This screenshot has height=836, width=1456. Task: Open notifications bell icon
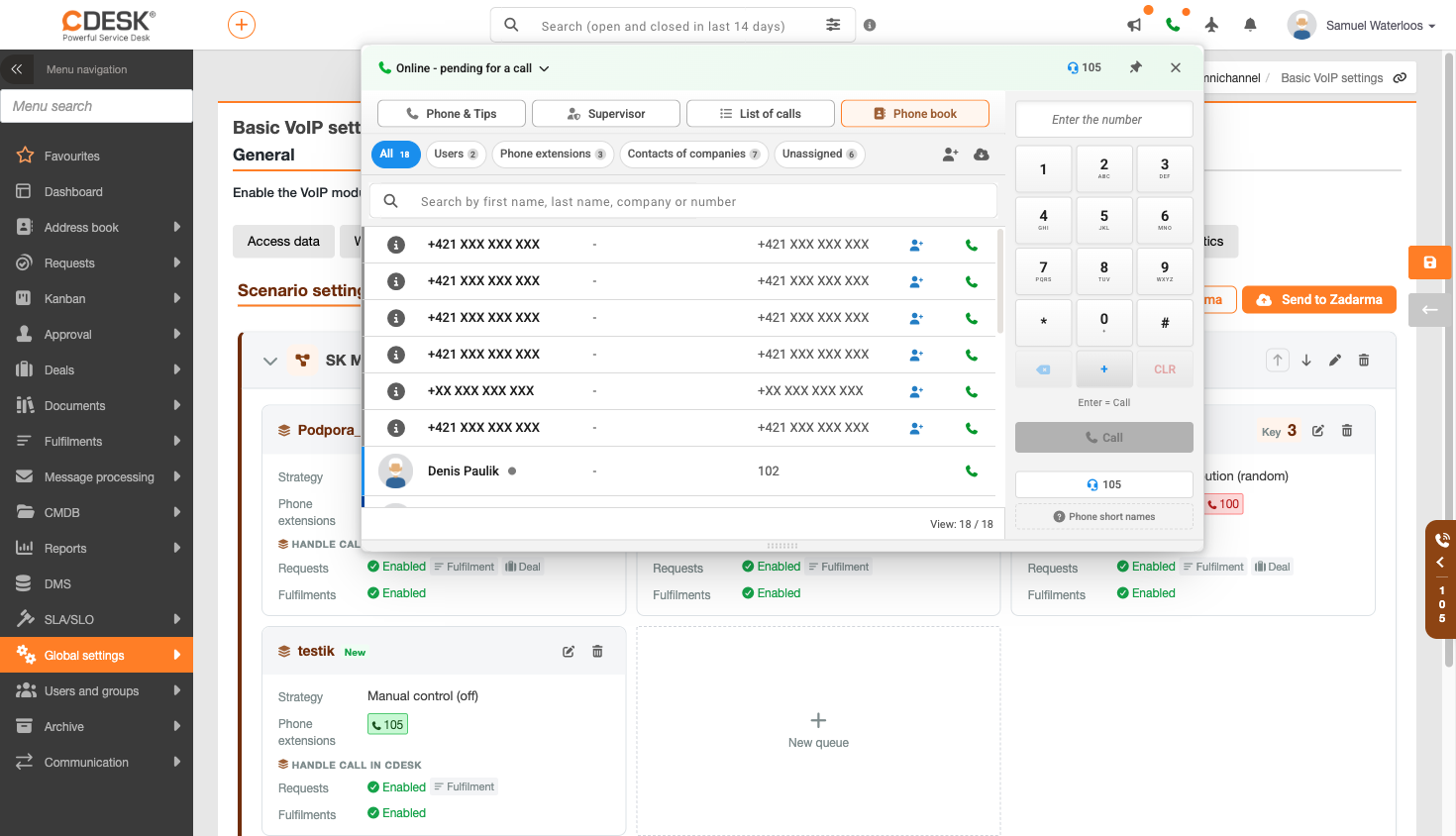1250,26
